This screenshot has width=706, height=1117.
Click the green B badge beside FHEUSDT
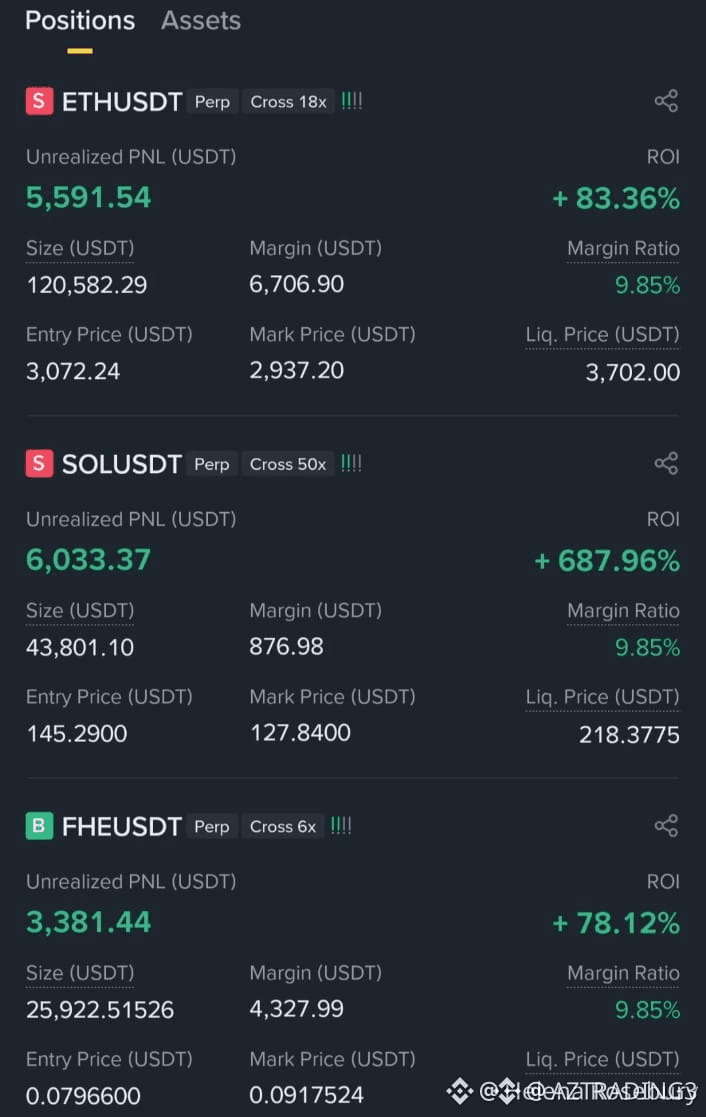[39, 826]
